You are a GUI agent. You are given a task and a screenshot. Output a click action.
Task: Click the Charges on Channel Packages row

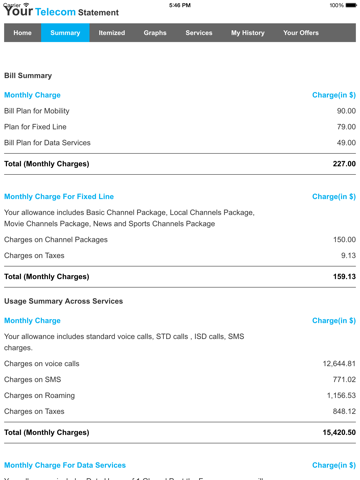(180, 240)
